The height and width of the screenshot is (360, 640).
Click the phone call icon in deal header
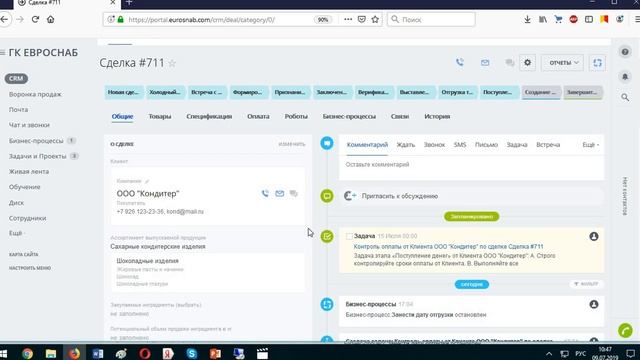click(x=460, y=62)
